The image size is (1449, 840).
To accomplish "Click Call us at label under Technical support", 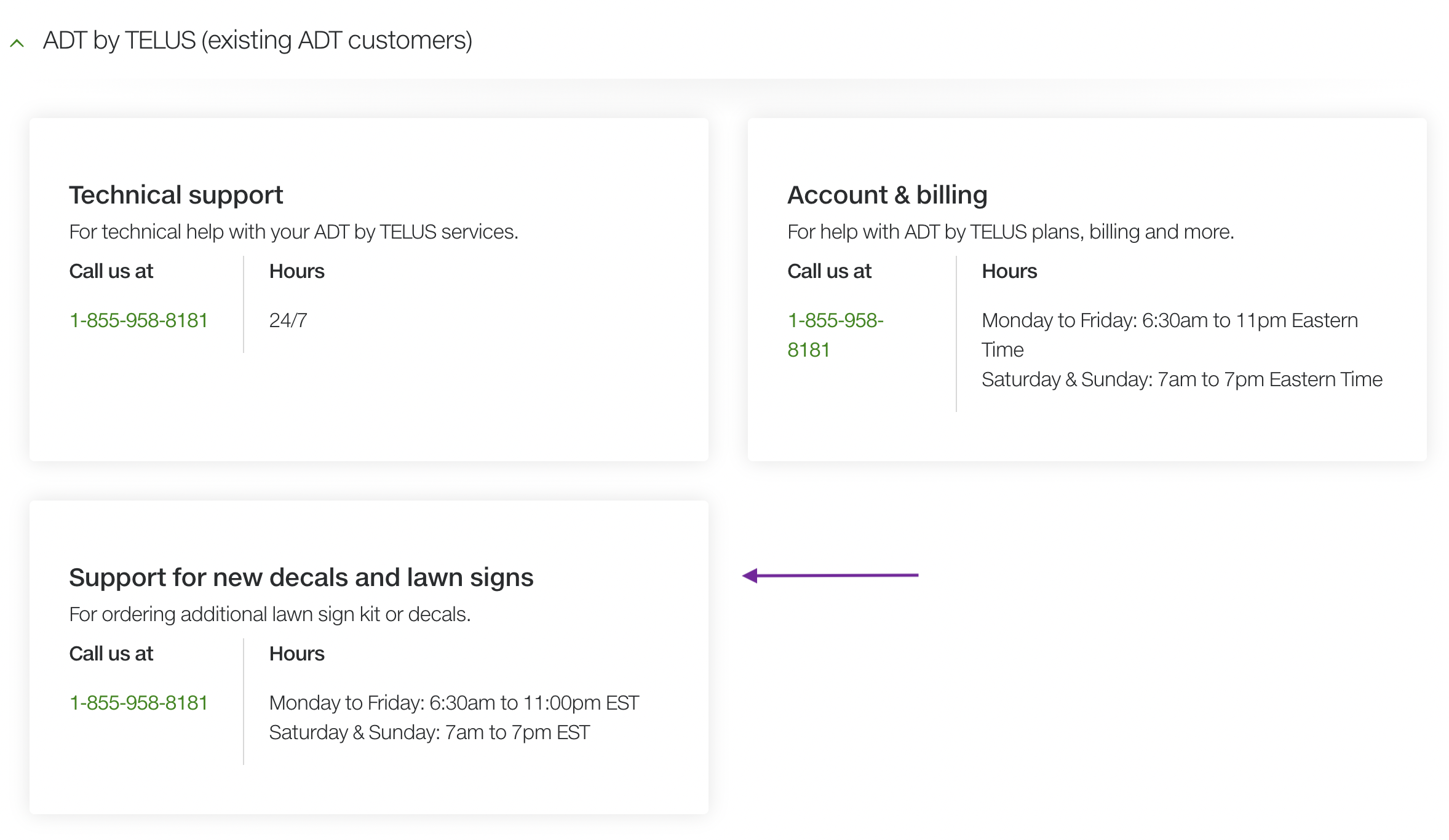I will pos(111,271).
